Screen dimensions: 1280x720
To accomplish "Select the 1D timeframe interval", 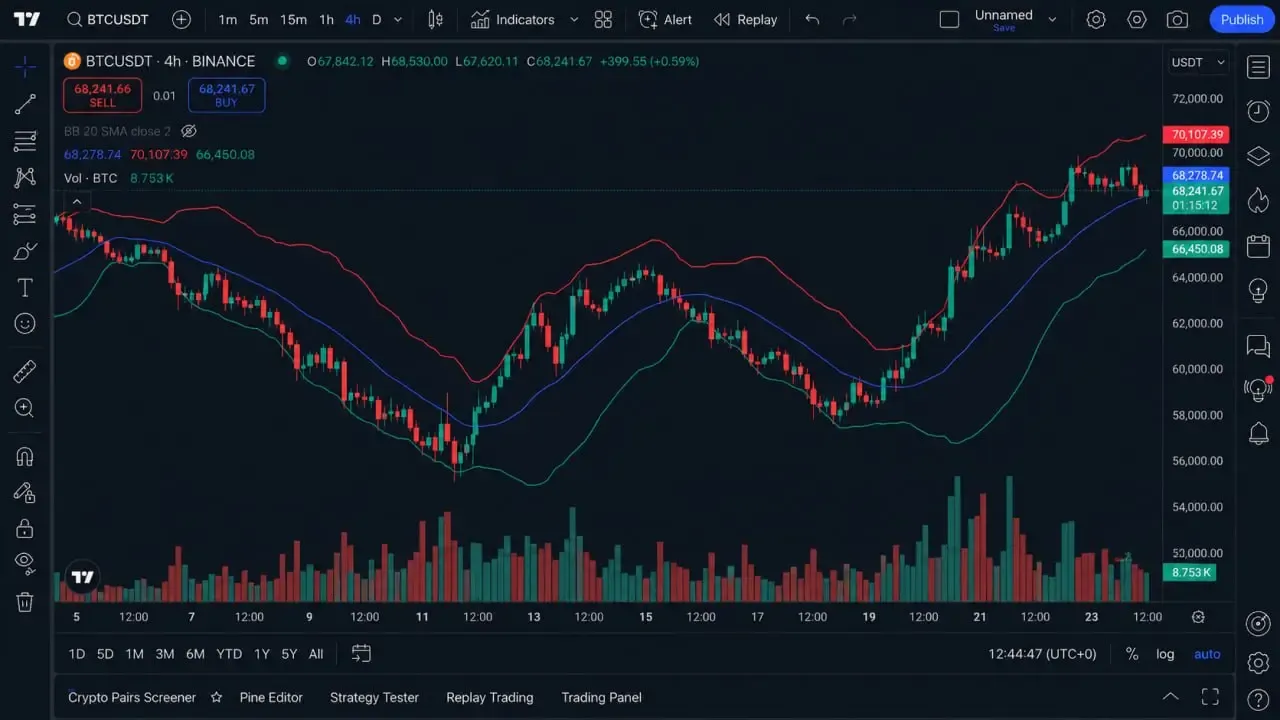I will 77,654.
